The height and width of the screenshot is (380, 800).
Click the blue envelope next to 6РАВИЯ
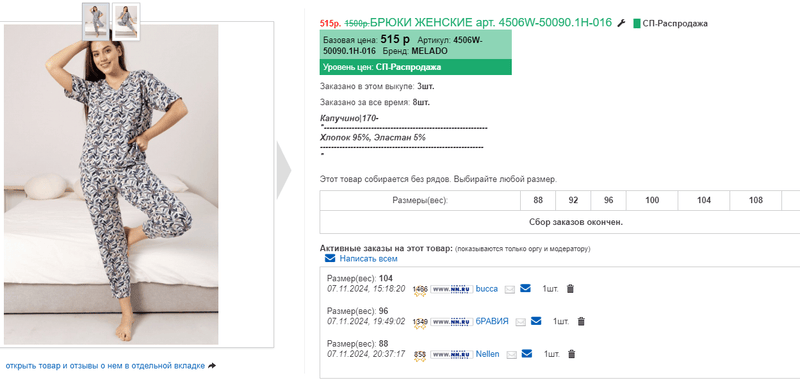pyautogui.click(x=536, y=321)
